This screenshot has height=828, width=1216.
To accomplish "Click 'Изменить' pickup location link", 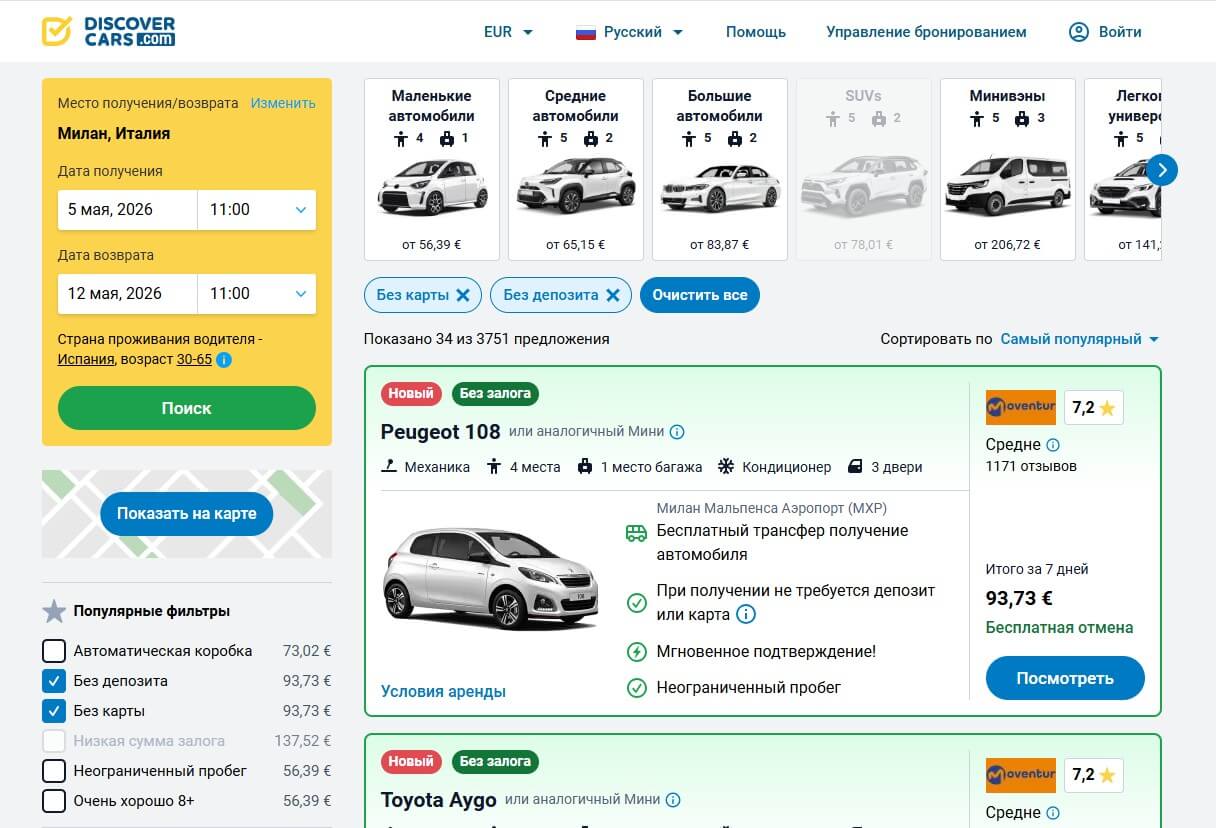I will [x=283, y=103].
